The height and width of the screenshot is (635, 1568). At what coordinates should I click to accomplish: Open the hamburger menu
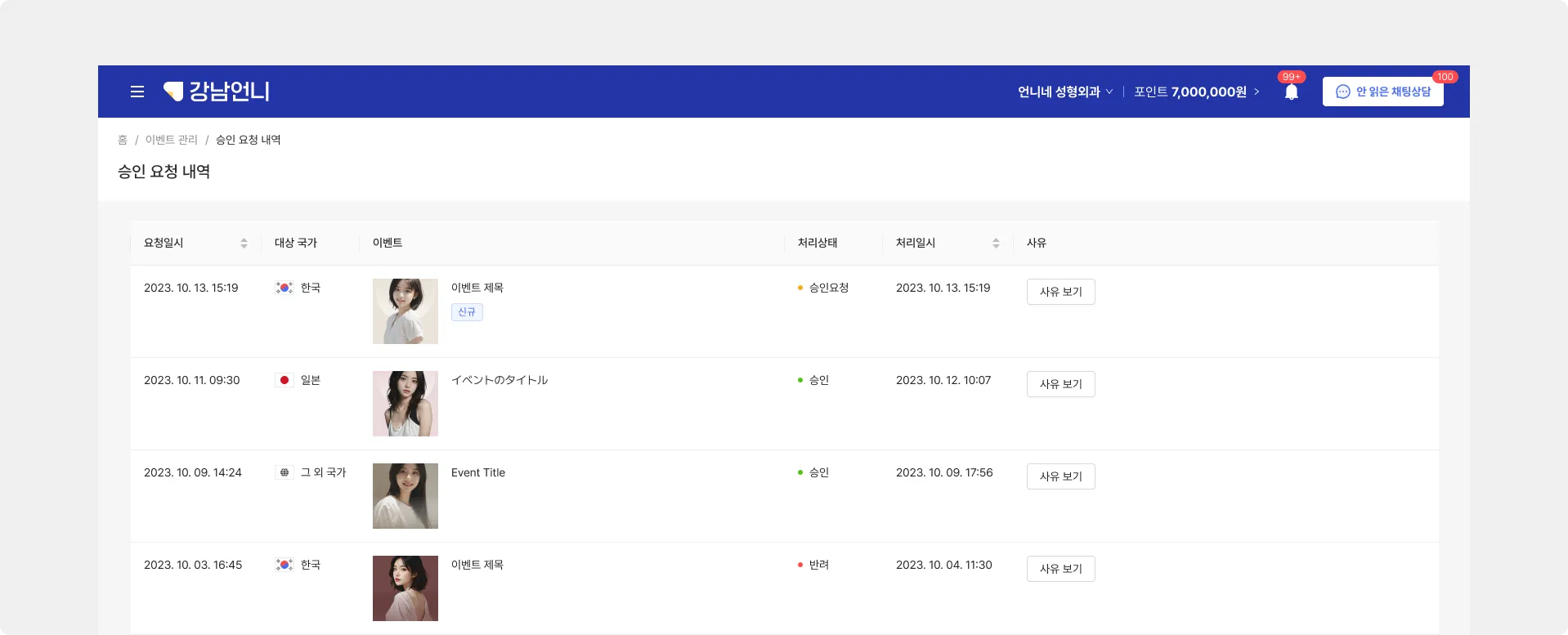coord(137,92)
